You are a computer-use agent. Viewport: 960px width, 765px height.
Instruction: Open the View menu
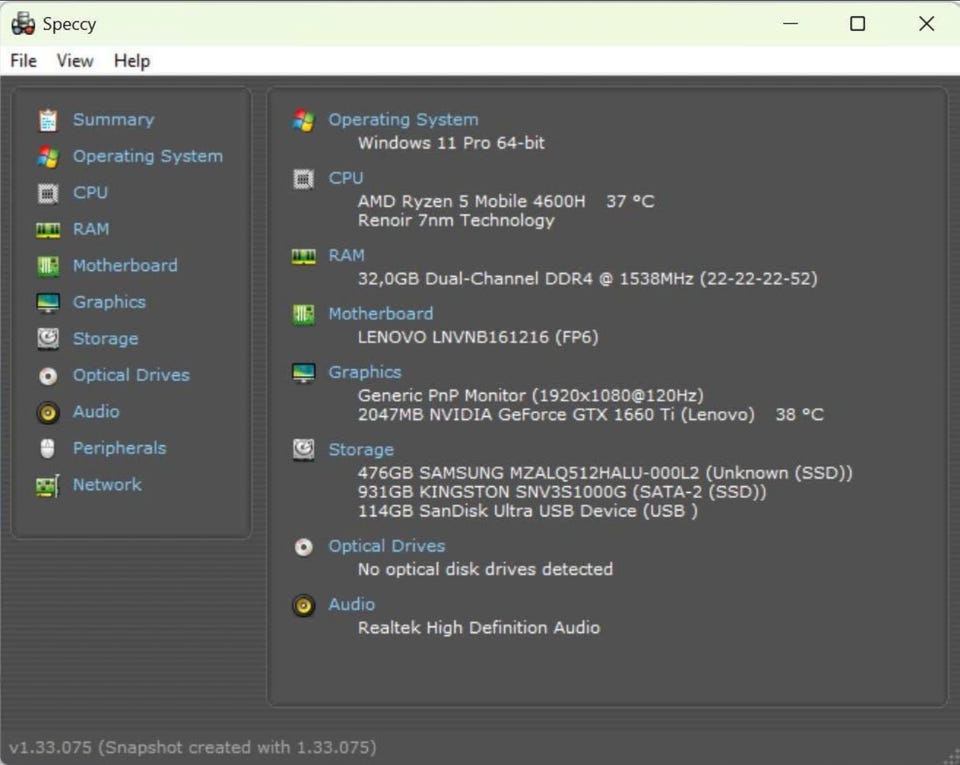pyautogui.click(x=75, y=61)
